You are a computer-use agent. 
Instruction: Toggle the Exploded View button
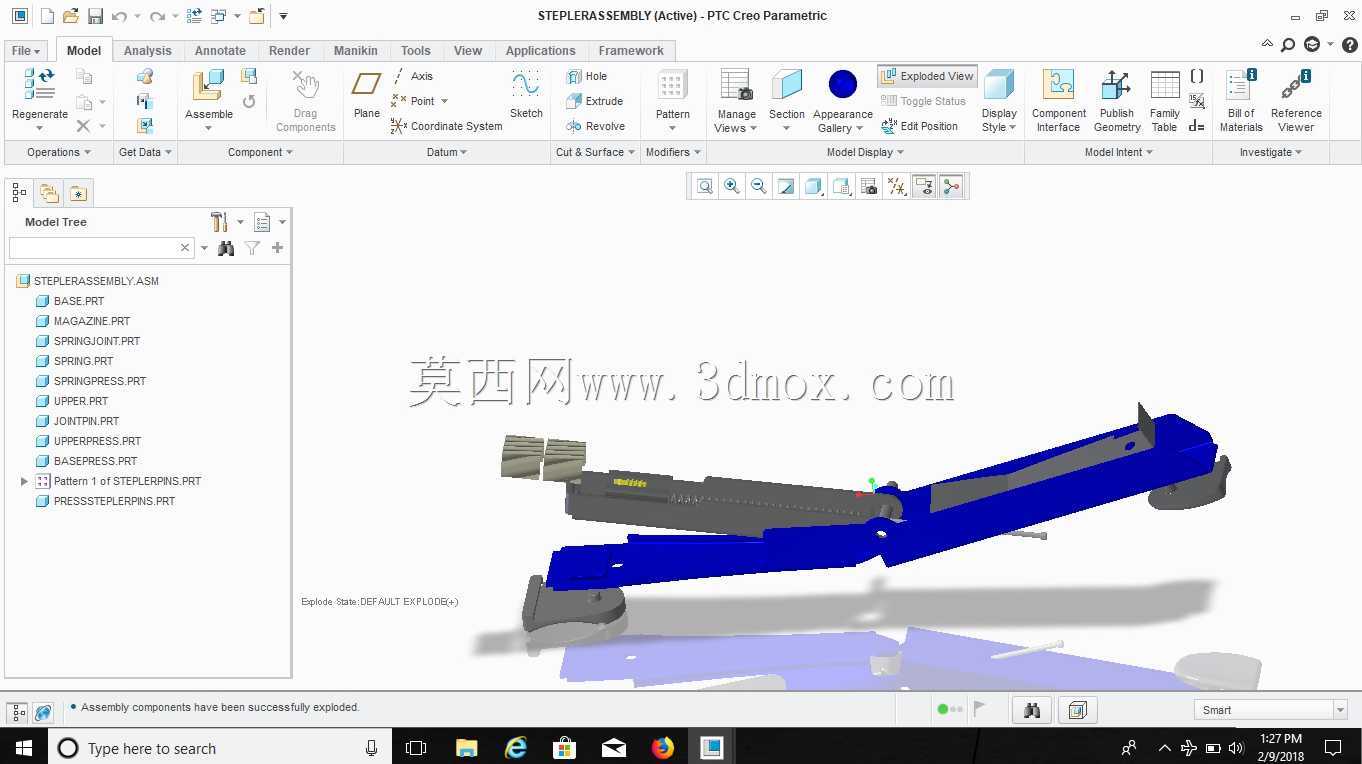927,76
